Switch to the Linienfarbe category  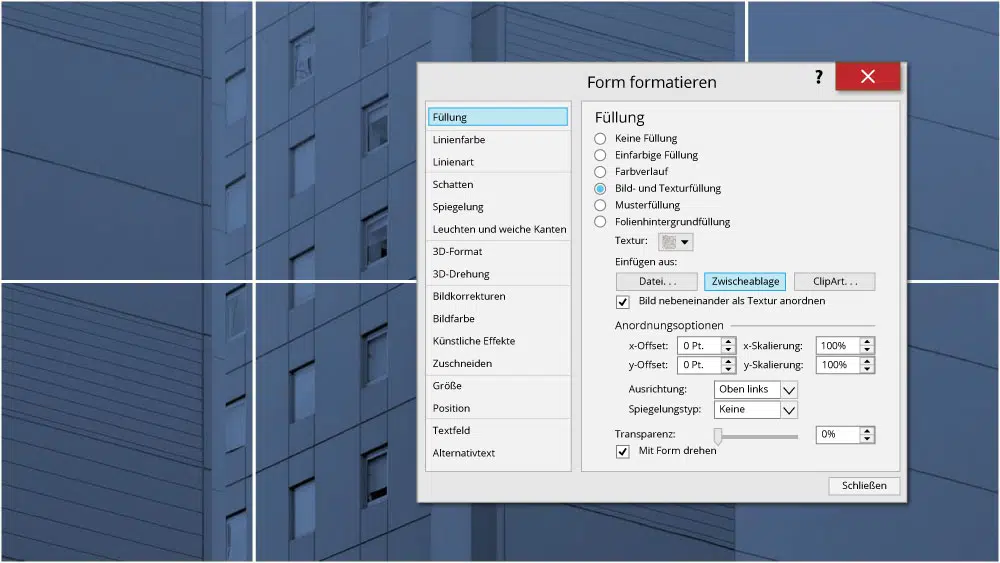pyautogui.click(x=459, y=140)
